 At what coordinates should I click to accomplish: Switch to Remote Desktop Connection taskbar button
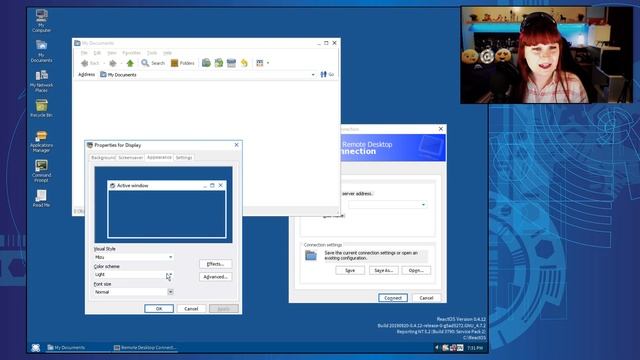pyautogui.click(x=145, y=347)
